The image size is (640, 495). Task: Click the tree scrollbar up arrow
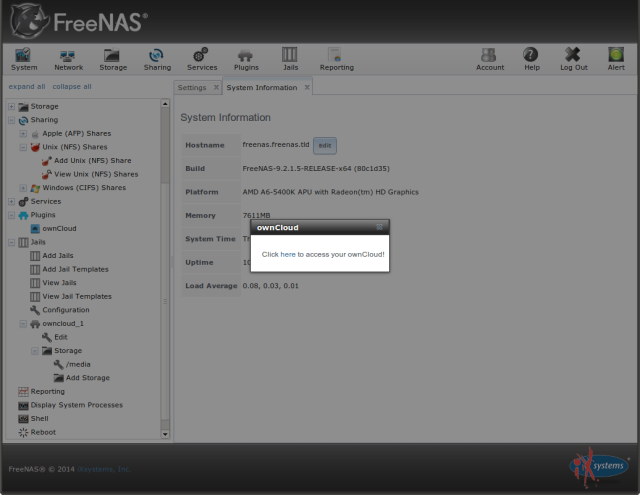pyautogui.click(x=165, y=104)
